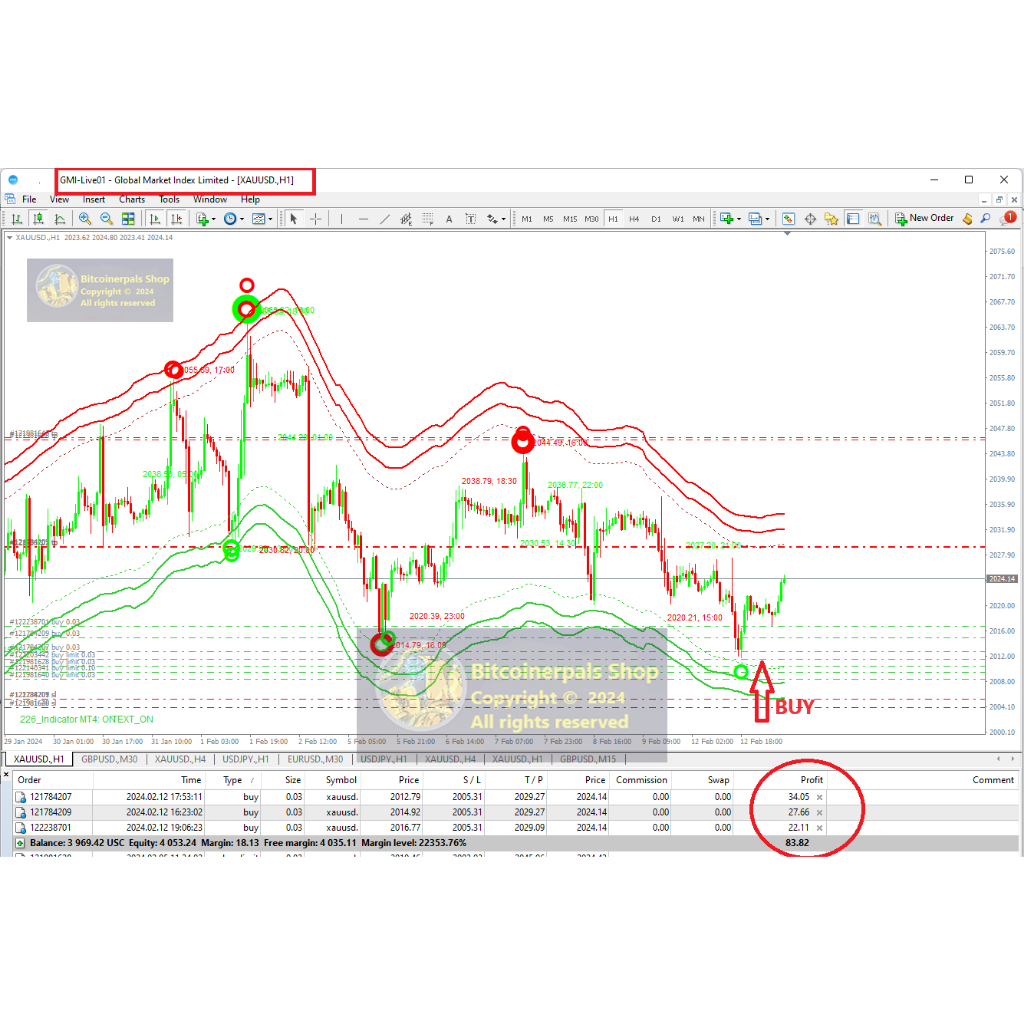Screen dimensions: 1024x1024
Task: Open the Navigator panel star-folder icon
Action: click(832, 218)
